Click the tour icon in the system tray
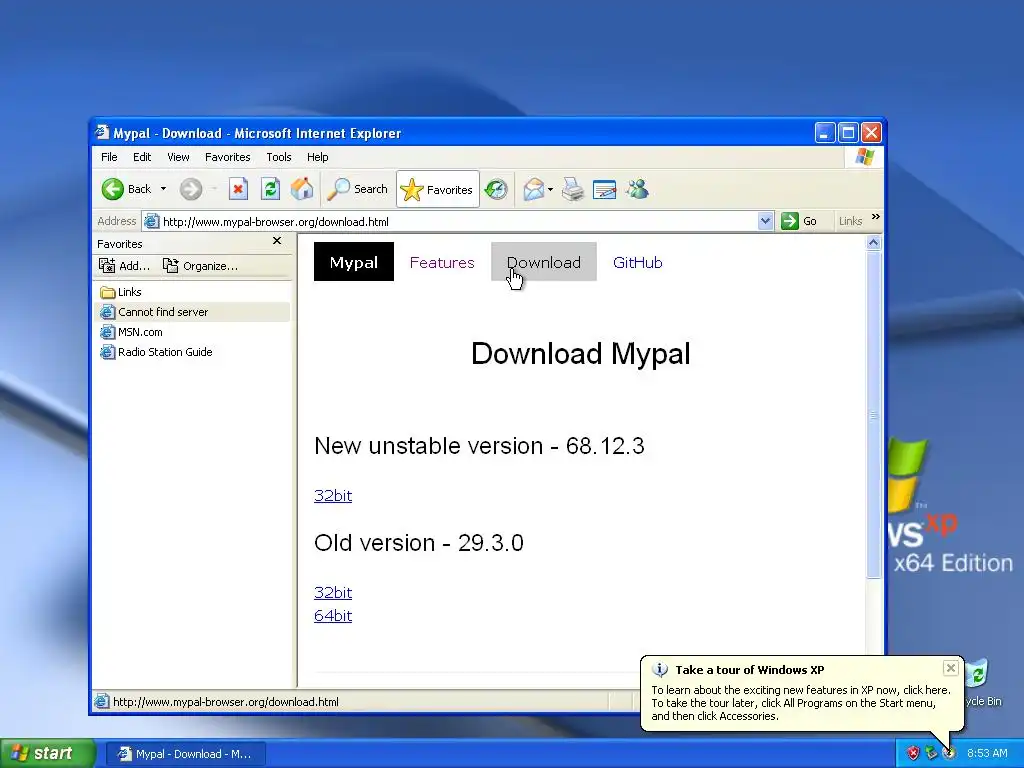Screen dimensions: 1024x768 tap(949, 754)
